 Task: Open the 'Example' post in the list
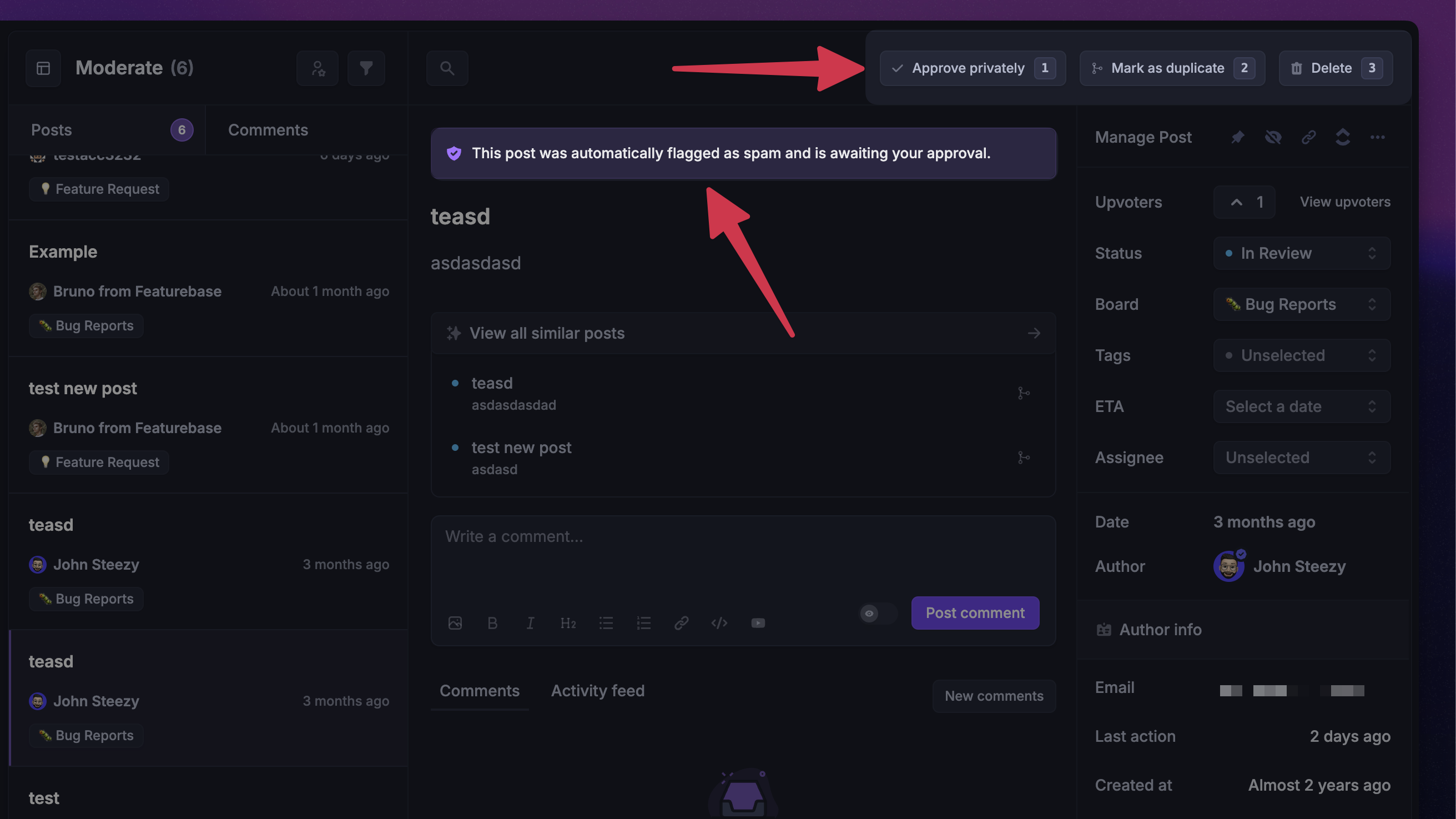pyautogui.click(x=208, y=288)
